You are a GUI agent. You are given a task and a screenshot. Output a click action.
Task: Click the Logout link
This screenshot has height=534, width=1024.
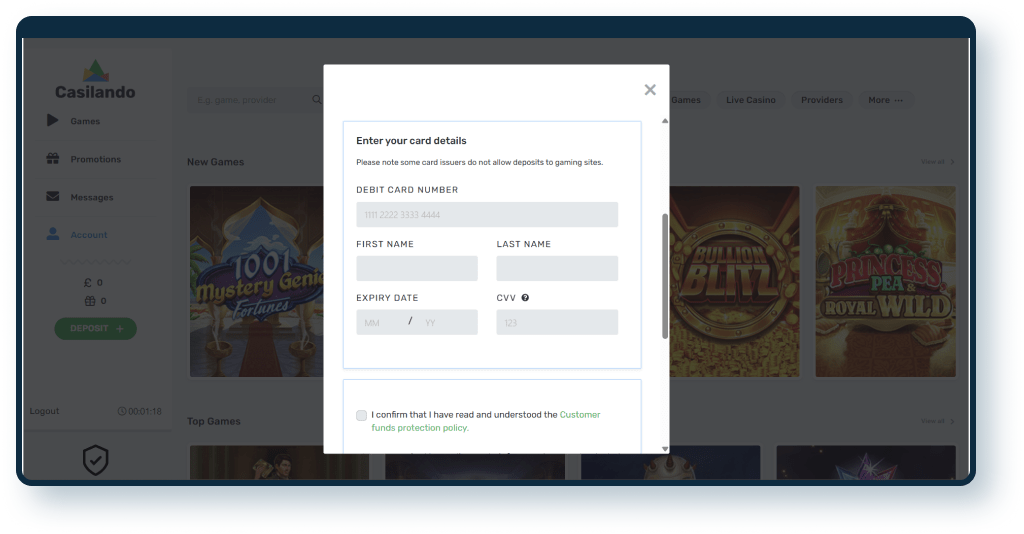click(x=44, y=411)
